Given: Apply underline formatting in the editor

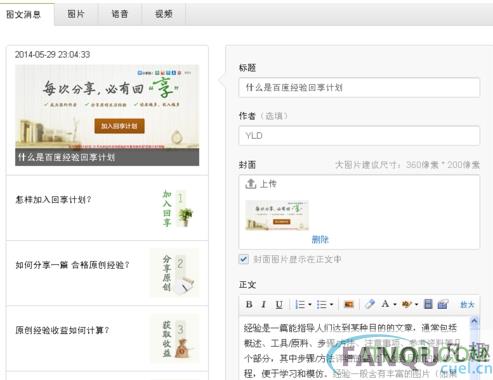Looking at the screenshot, I should coord(279,304).
